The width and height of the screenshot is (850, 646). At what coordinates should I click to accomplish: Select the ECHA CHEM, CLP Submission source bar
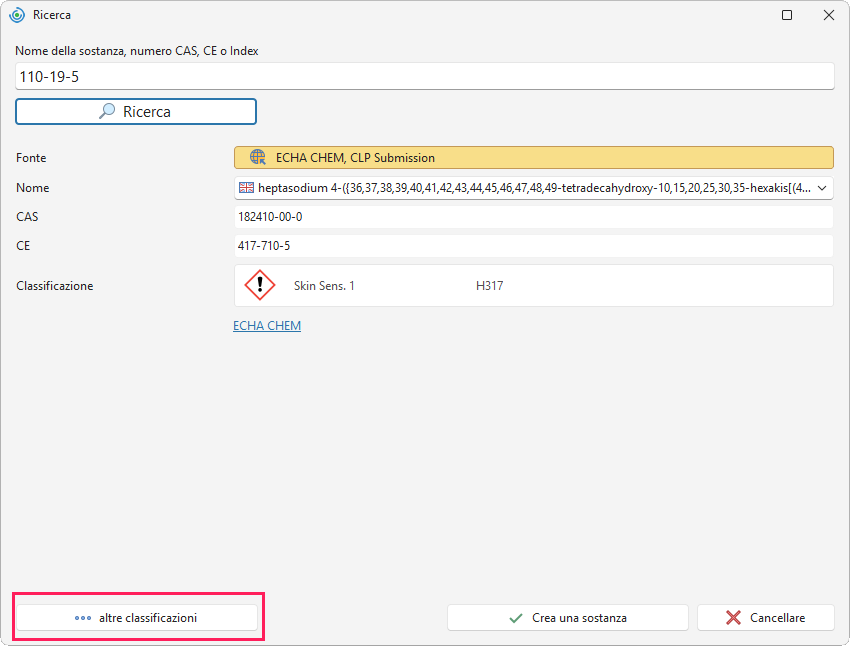coord(533,158)
